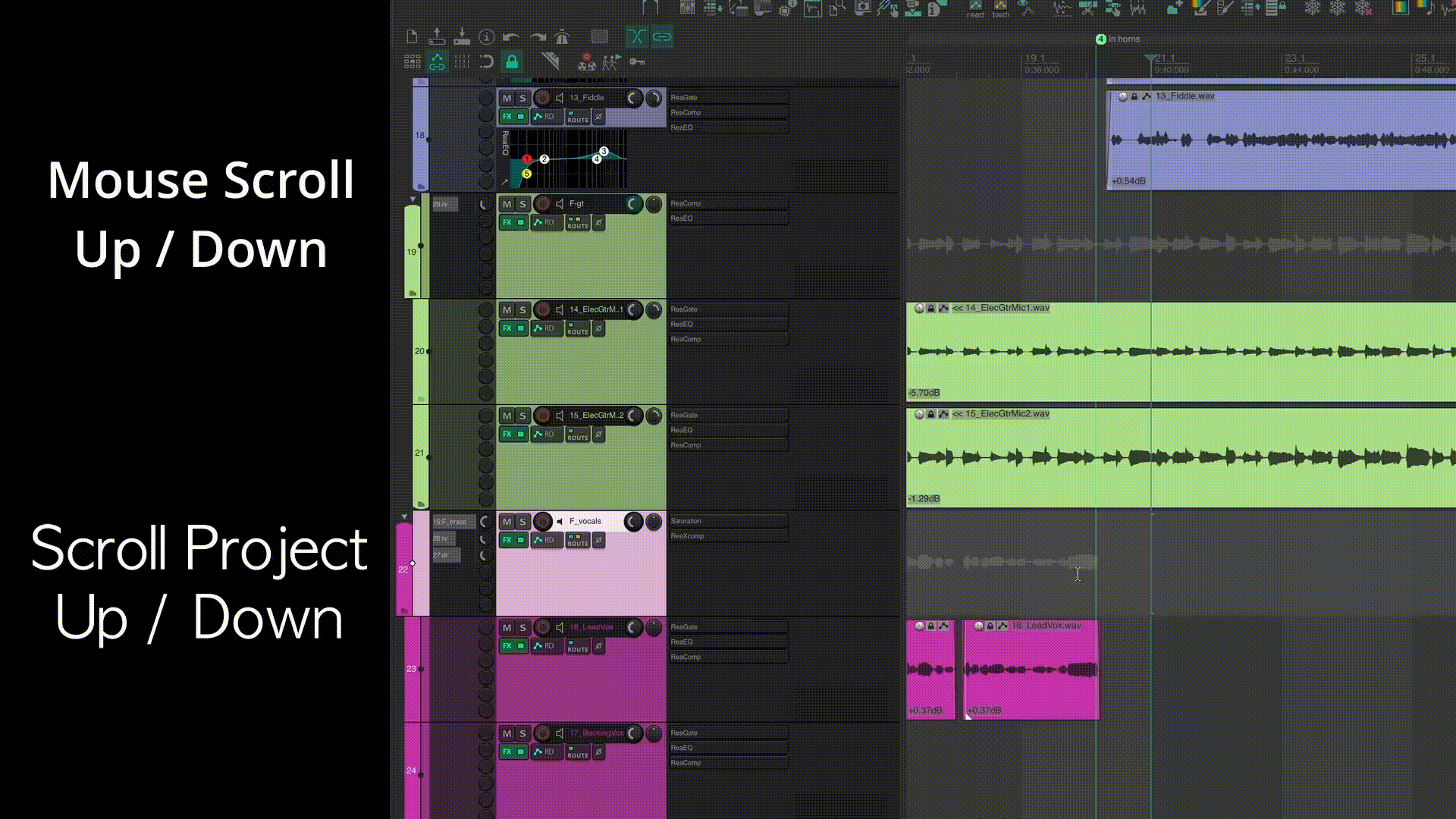
Task: Click the New Project file icon
Action: [x=412, y=36]
